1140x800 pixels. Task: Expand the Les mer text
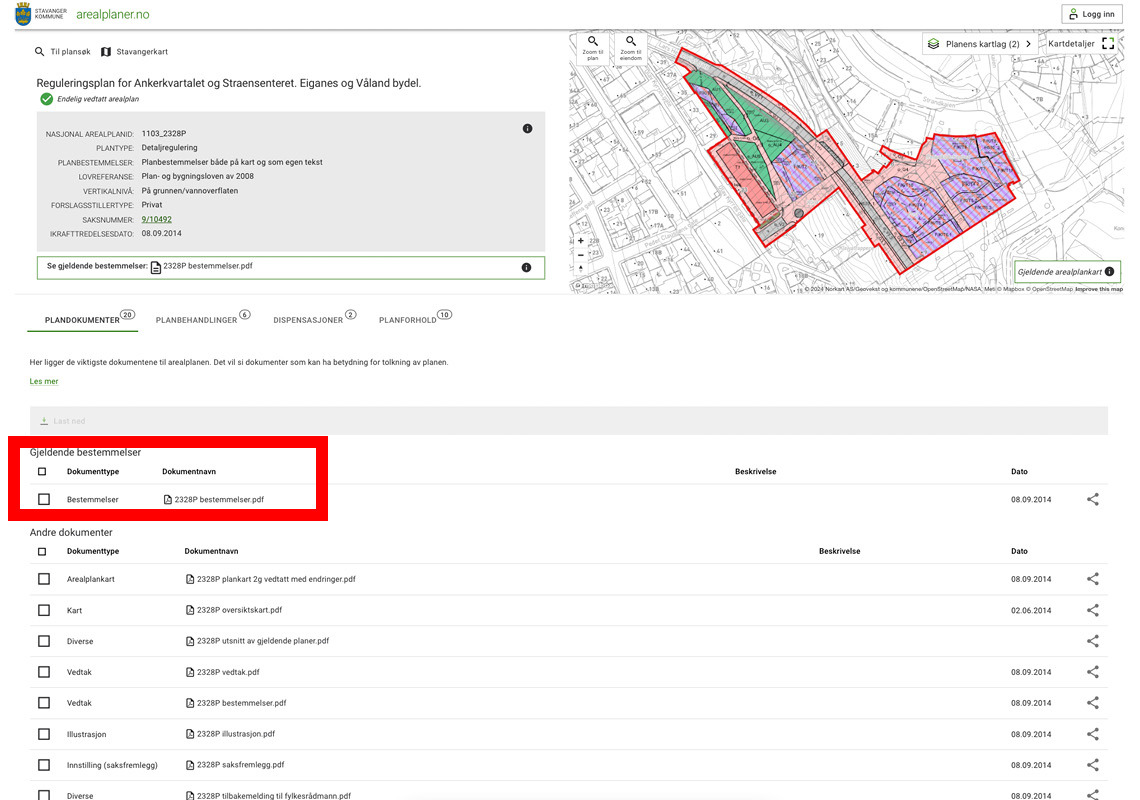coord(44,381)
